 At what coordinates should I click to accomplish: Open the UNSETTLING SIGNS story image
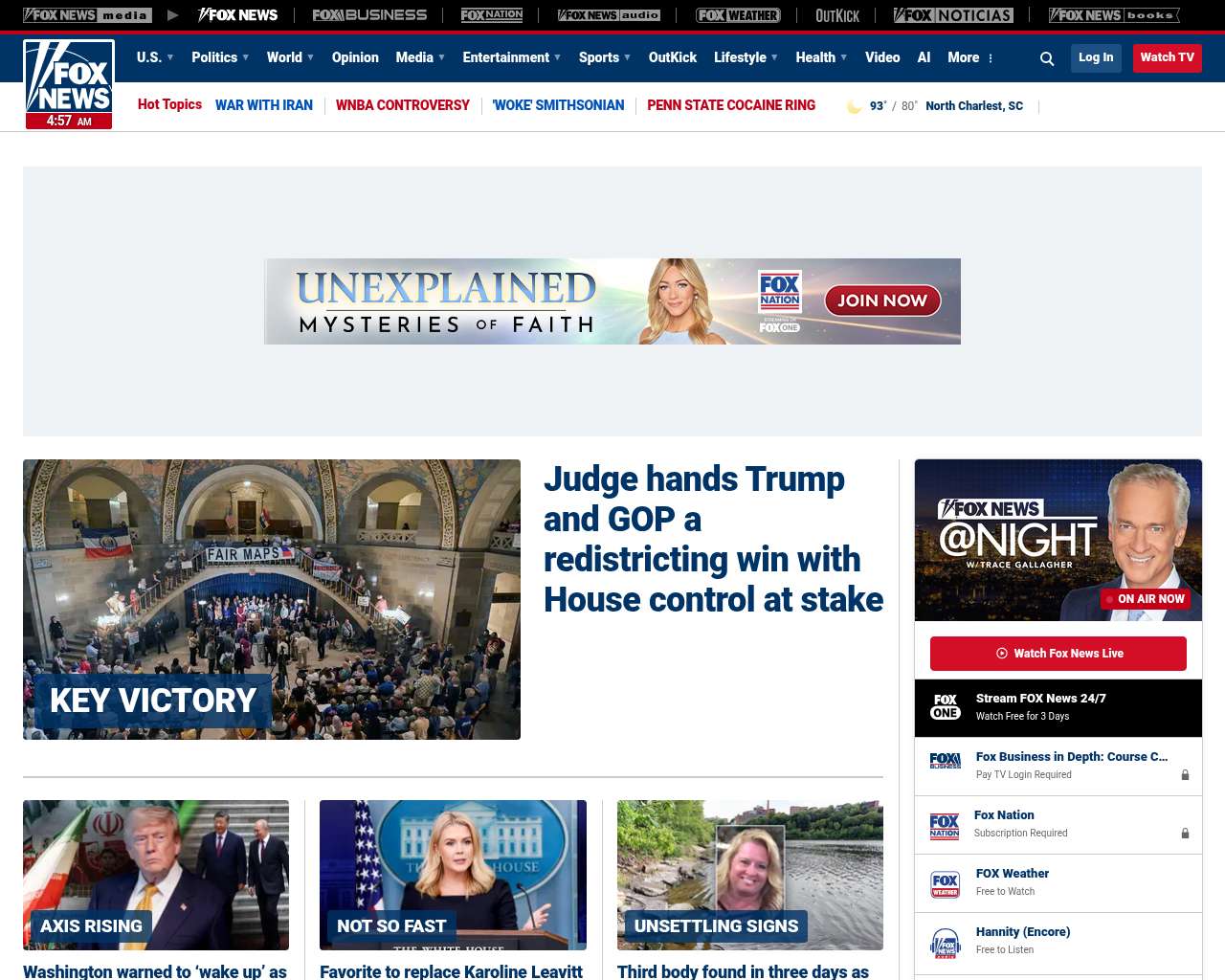tap(750, 875)
